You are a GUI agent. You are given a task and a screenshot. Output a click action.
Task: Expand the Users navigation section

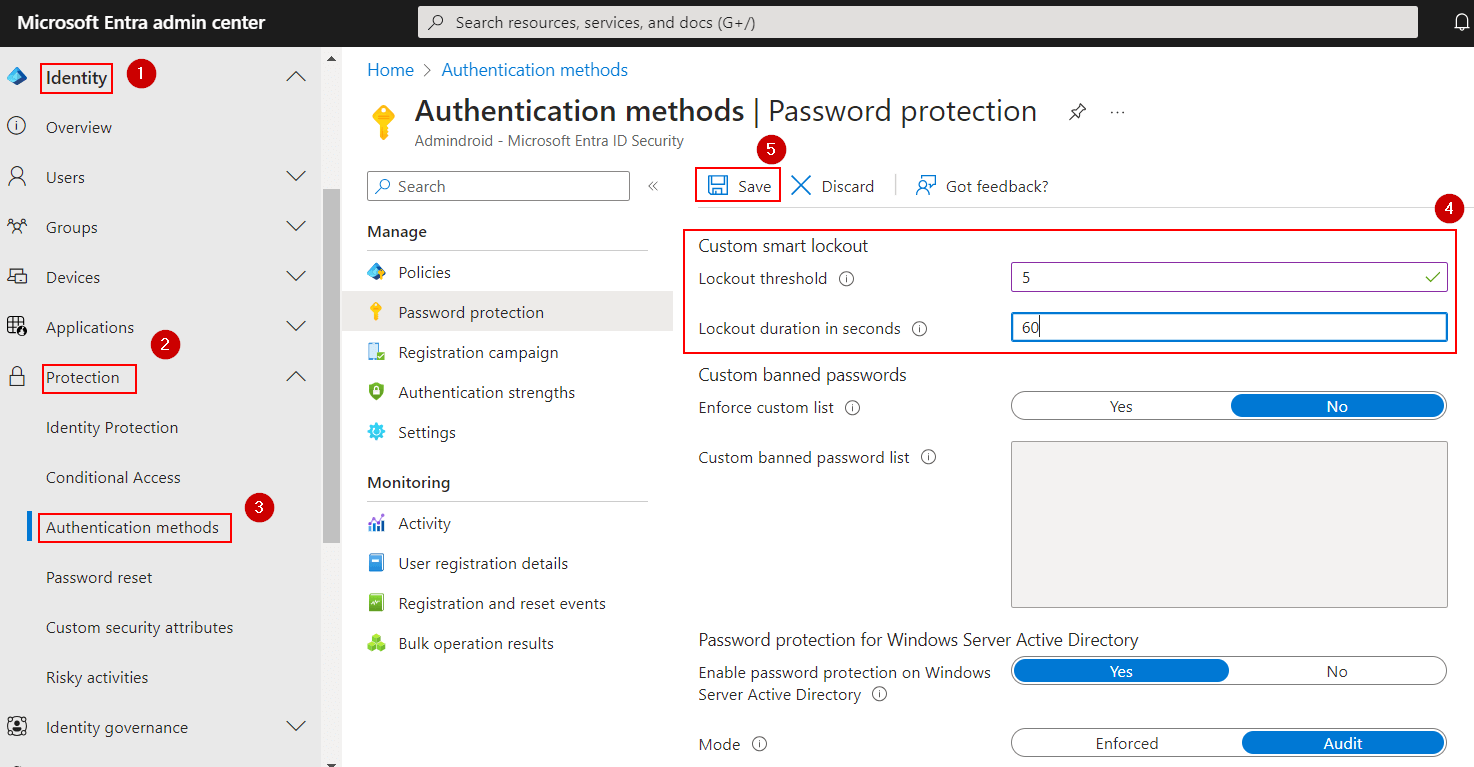pyautogui.click(x=294, y=176)
